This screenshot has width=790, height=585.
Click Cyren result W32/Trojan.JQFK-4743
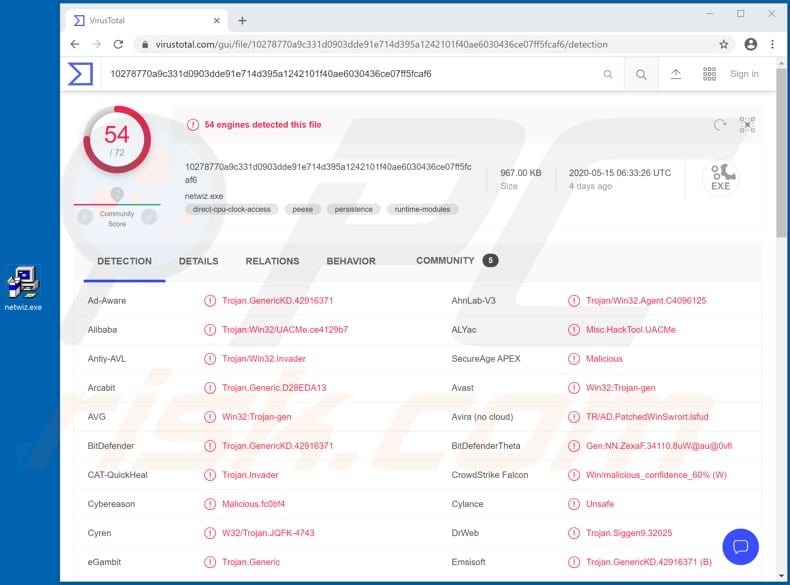coord(268,533)
